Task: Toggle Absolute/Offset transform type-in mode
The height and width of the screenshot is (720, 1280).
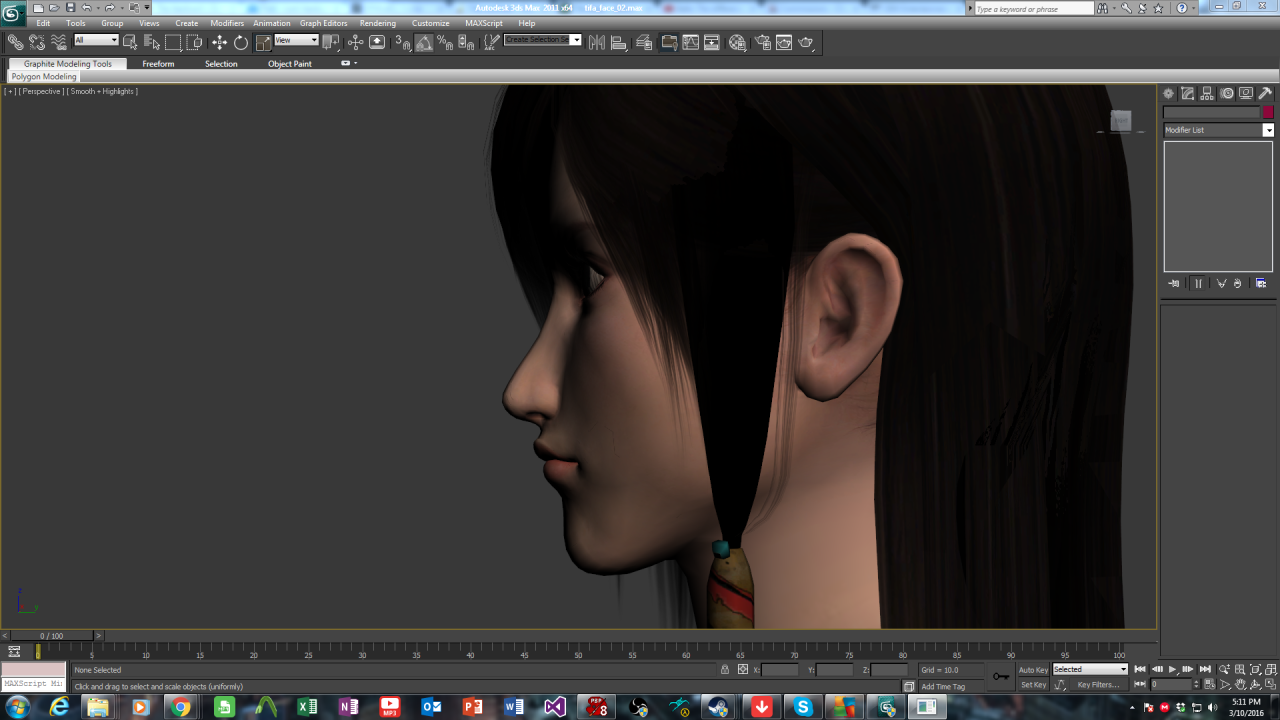Action: [743, 670]
